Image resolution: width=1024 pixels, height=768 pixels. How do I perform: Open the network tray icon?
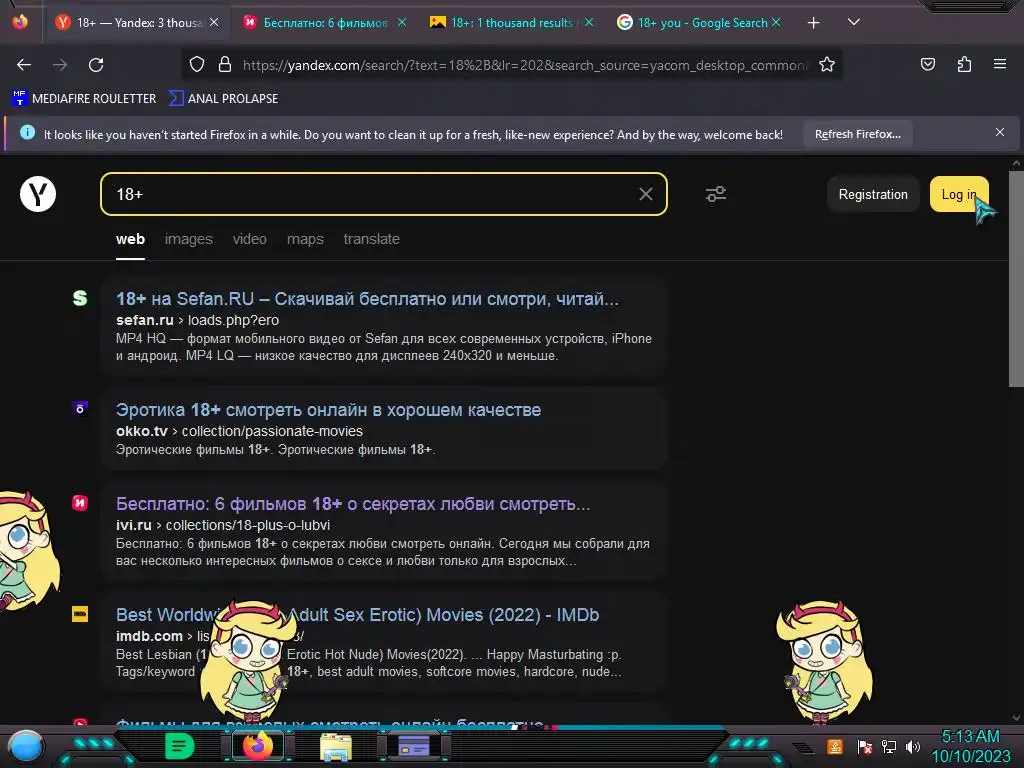pyautogui.click(x=888, y=746)
